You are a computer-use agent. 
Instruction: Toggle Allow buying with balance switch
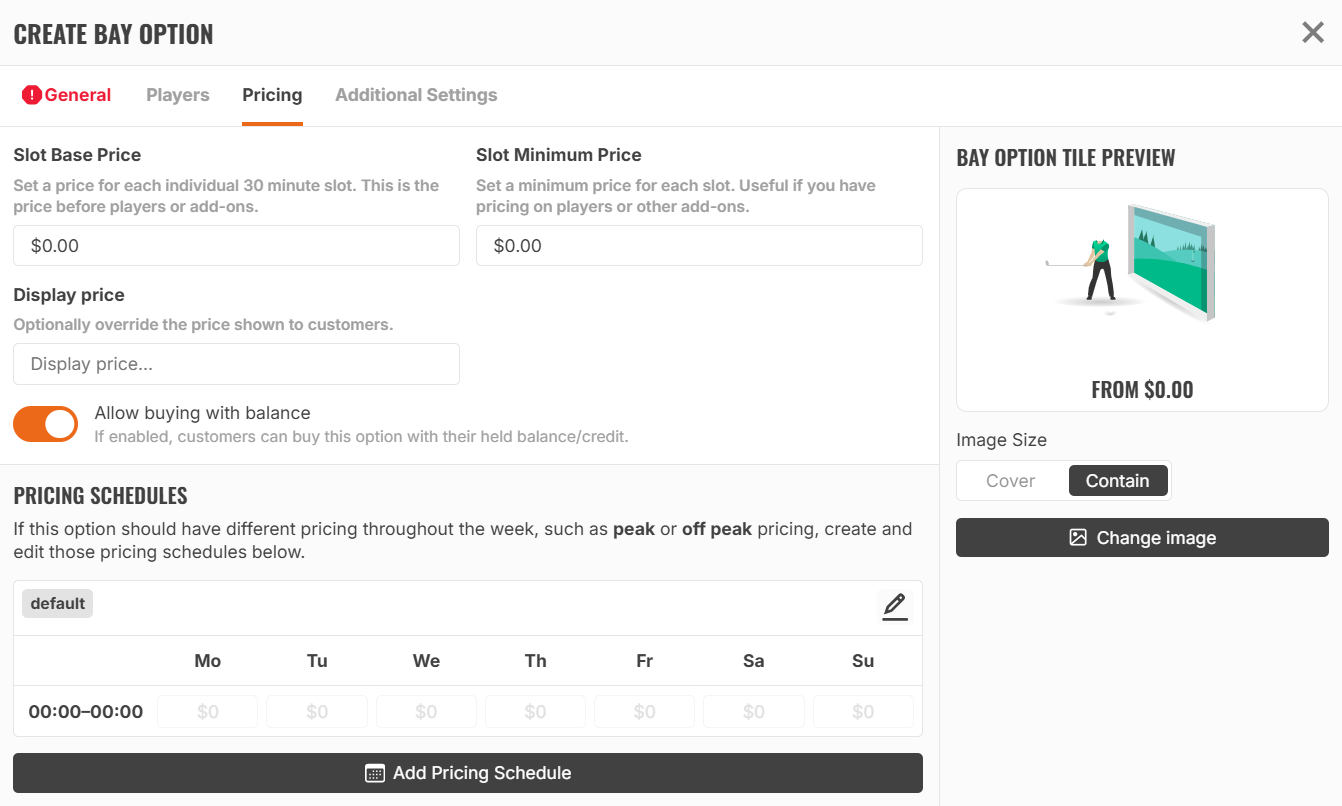46,424
